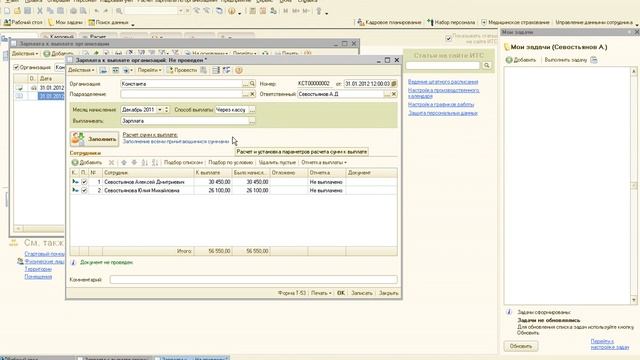This screenshot has height=360, width=640.
Task: Open Перейти dropdown in document toolbar
Action: tap(149, 70)
